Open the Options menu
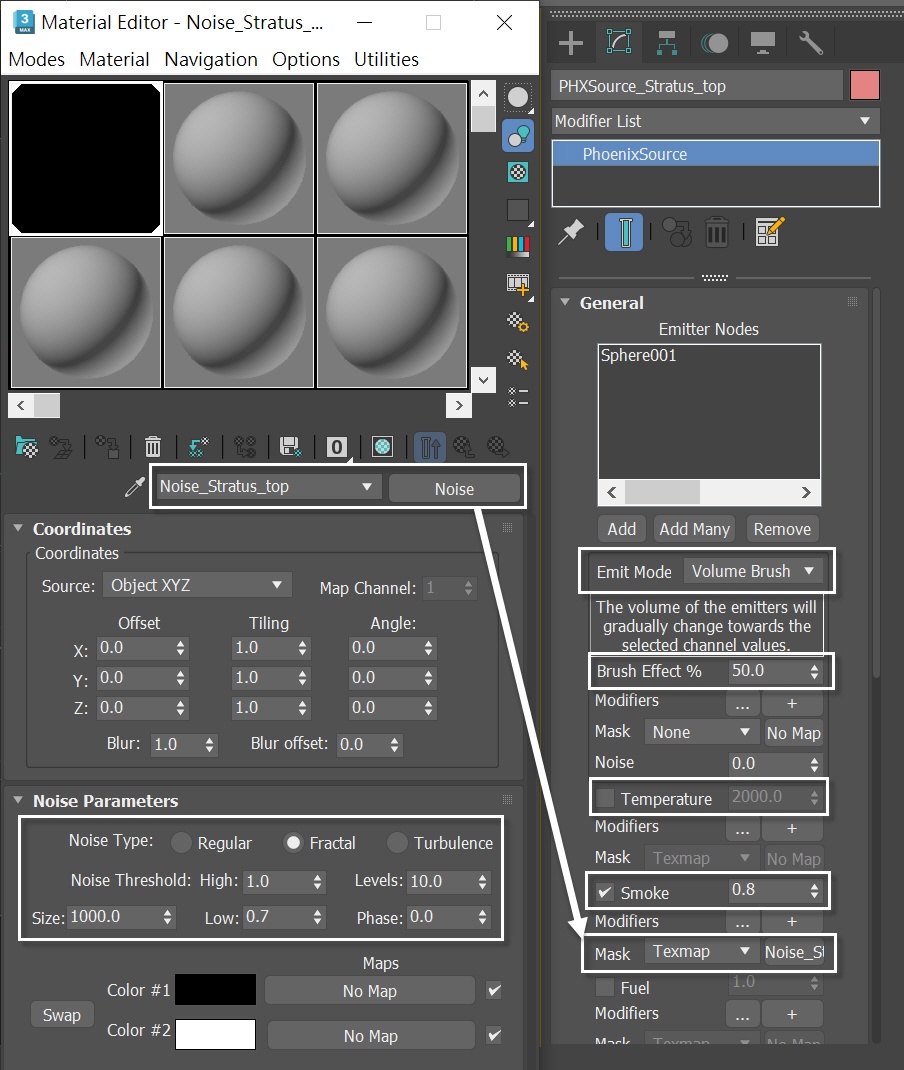 point(306,59)
